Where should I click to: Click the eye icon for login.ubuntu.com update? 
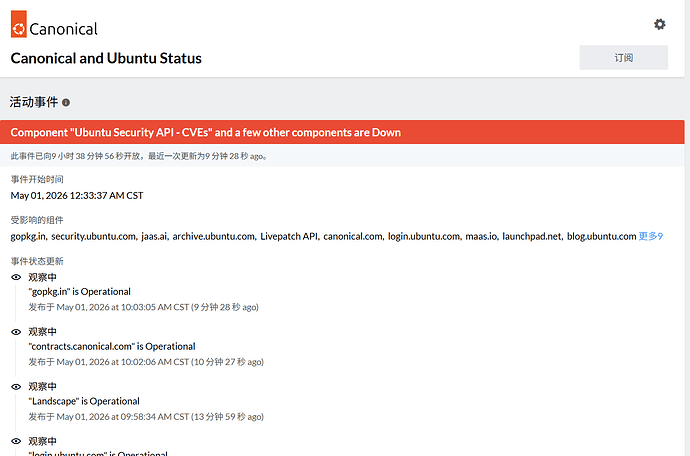16,441
